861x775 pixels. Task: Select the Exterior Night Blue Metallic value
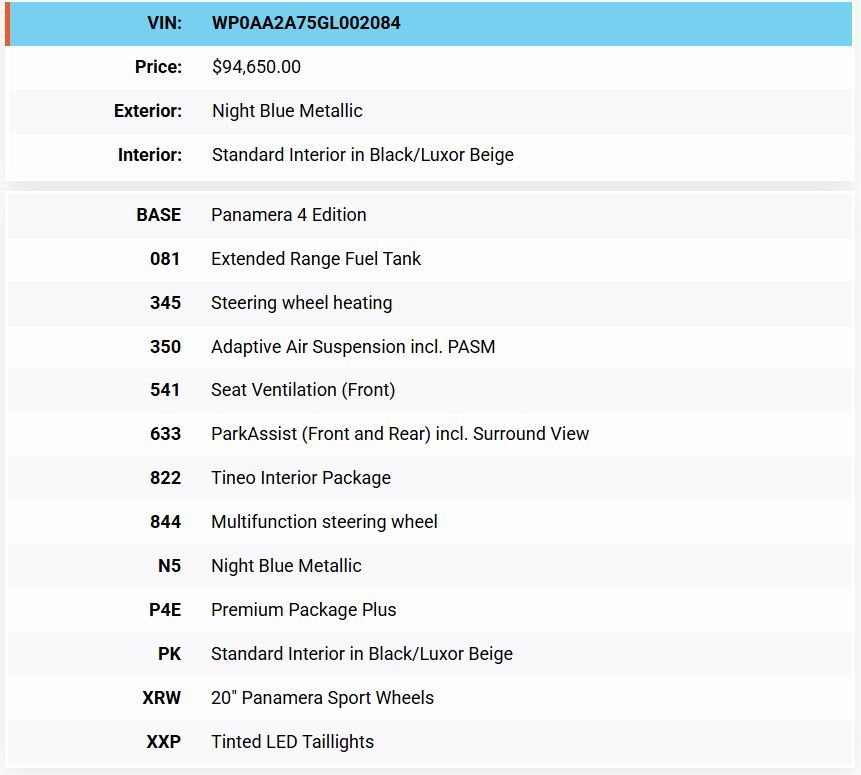(287, 111)
